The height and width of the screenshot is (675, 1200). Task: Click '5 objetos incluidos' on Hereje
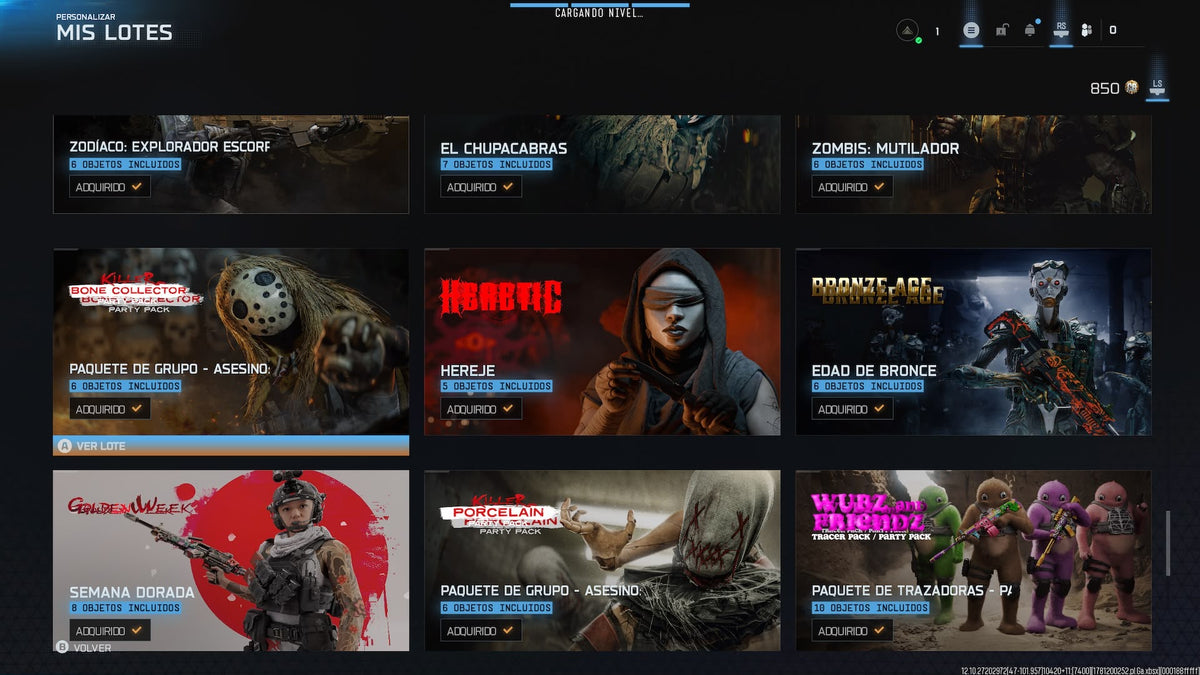coord(496,387)
